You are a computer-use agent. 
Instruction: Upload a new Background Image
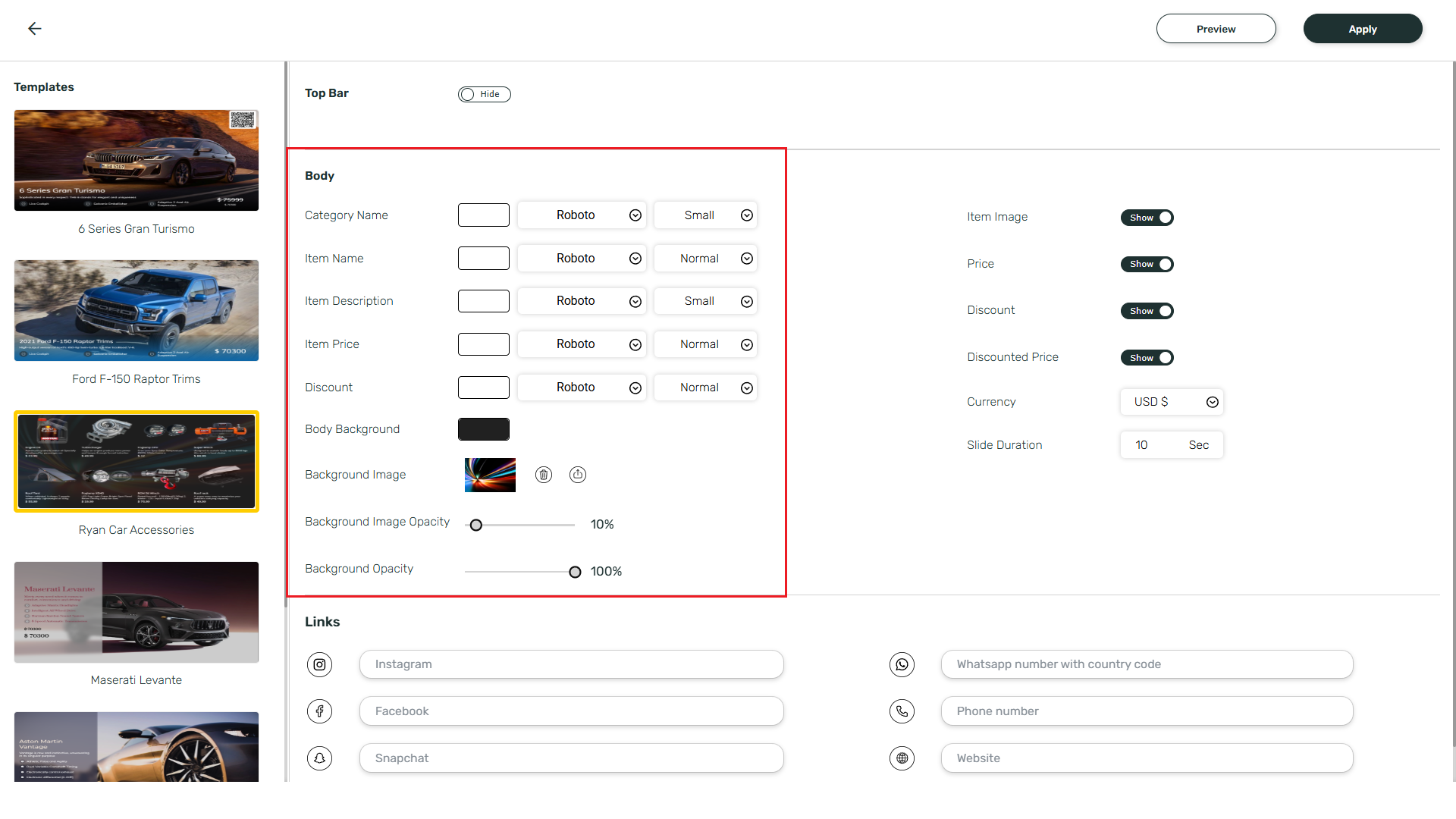point(578,475)
